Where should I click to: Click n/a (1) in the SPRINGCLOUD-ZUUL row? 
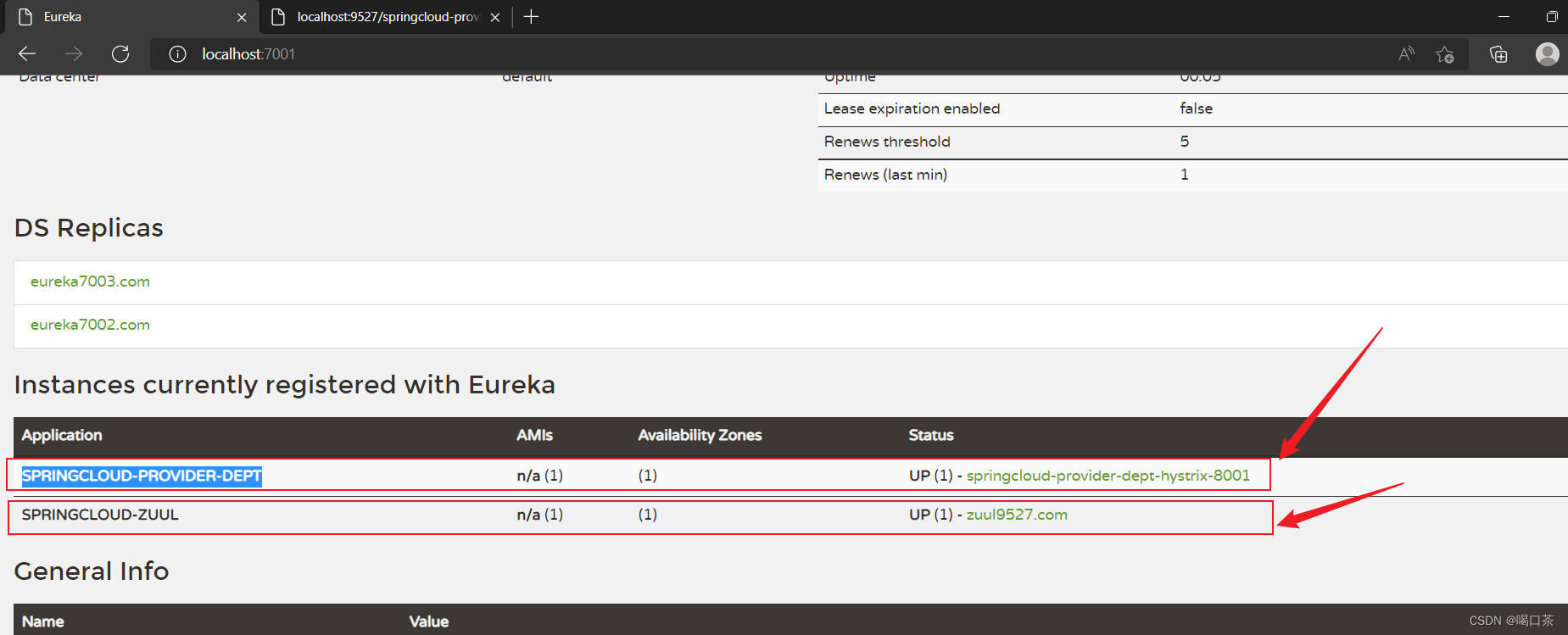click(x=539, y=515)
